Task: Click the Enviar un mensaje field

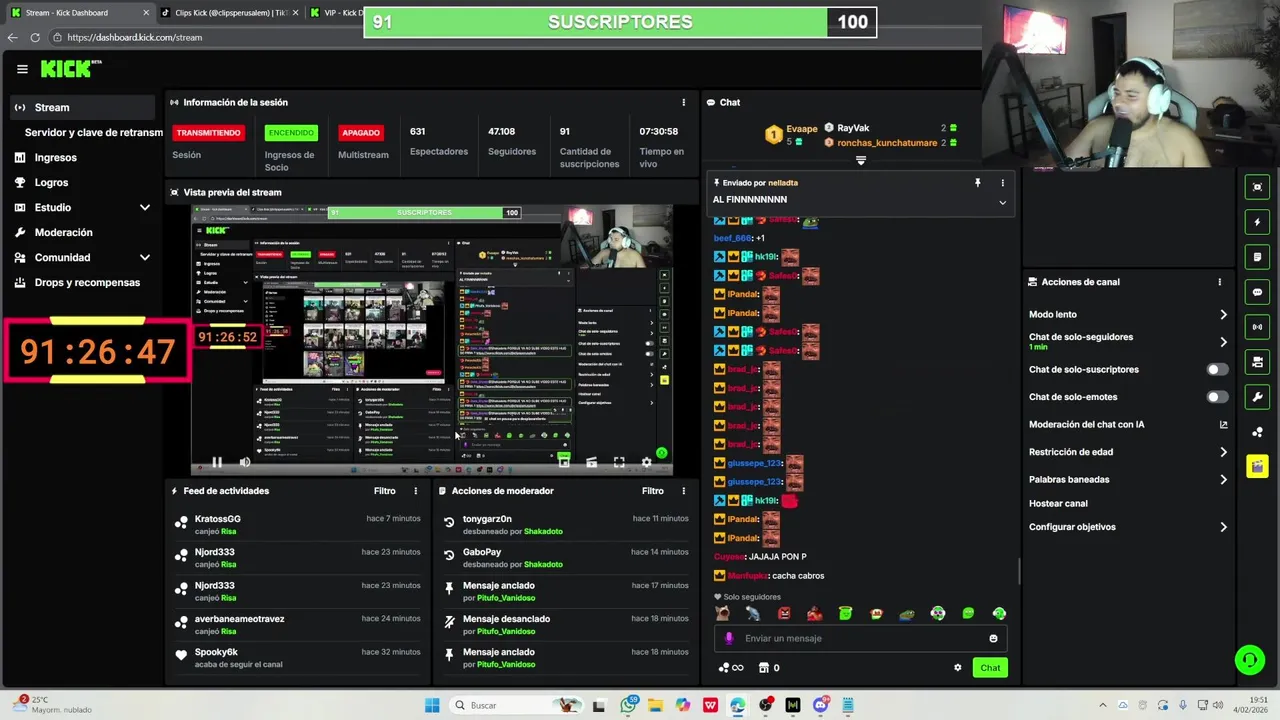Action: 861,638
